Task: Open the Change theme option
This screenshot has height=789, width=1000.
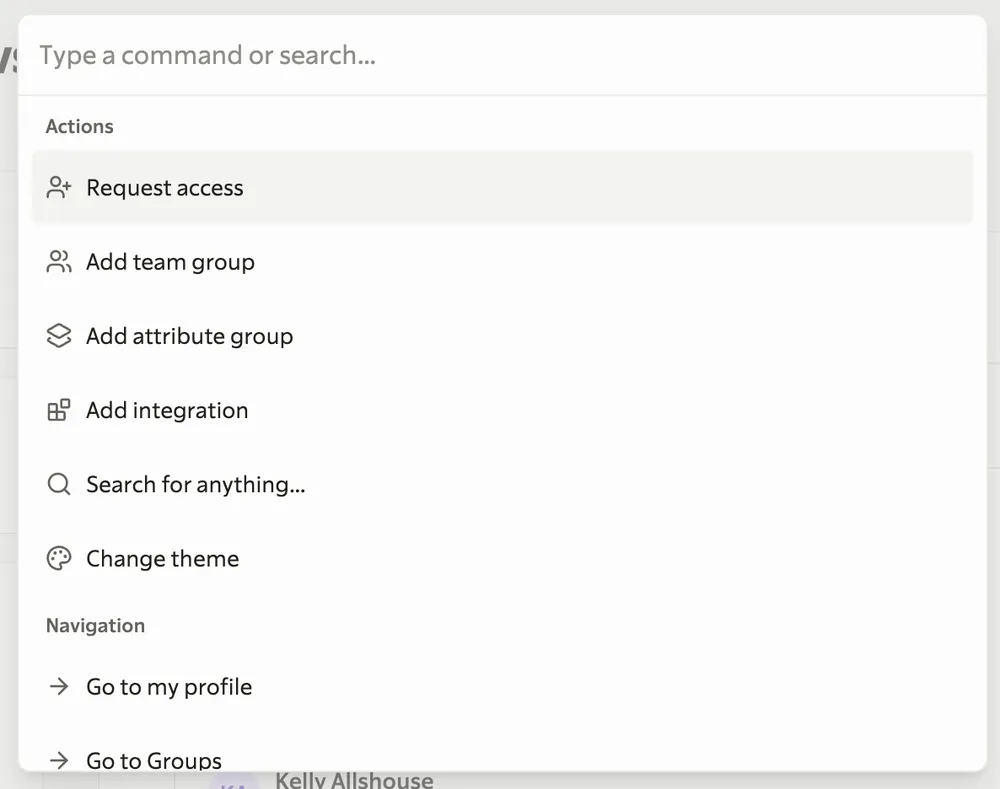Action: pos(162,558)
